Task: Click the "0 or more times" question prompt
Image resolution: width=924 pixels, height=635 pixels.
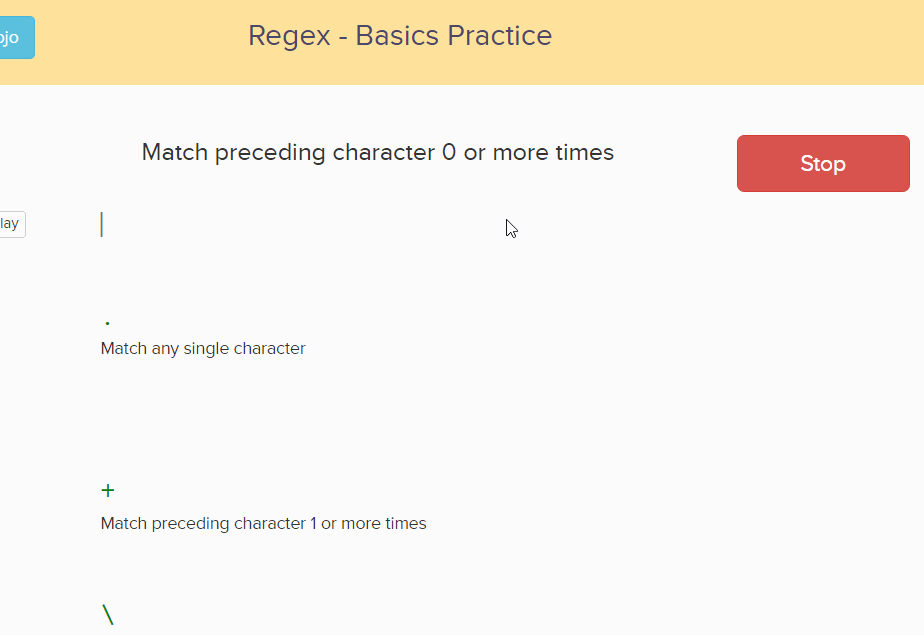Action: 377,153
